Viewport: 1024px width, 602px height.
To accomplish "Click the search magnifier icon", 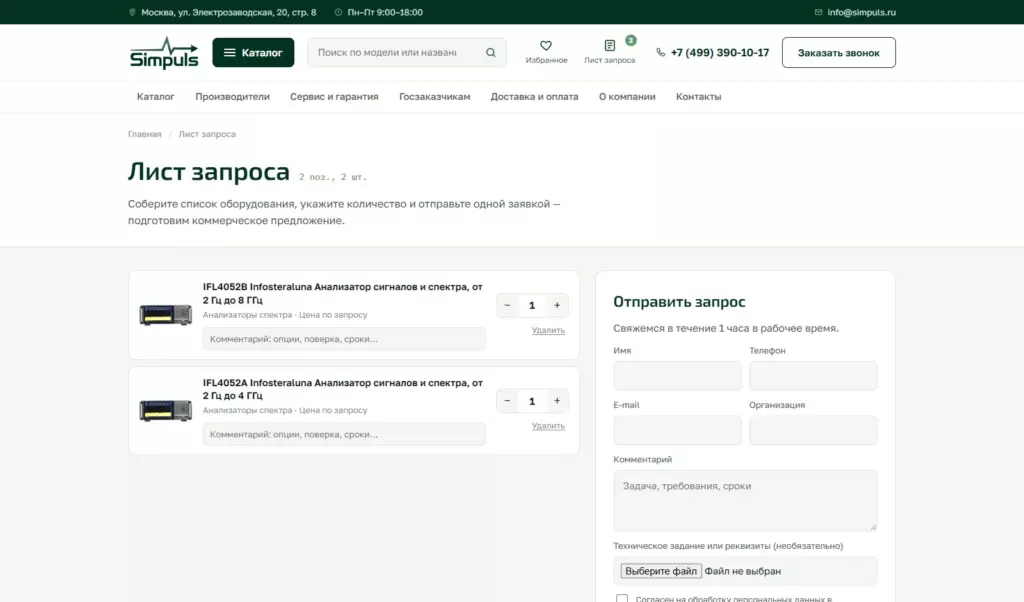I will pyautogui.click(x=490, y=52).
